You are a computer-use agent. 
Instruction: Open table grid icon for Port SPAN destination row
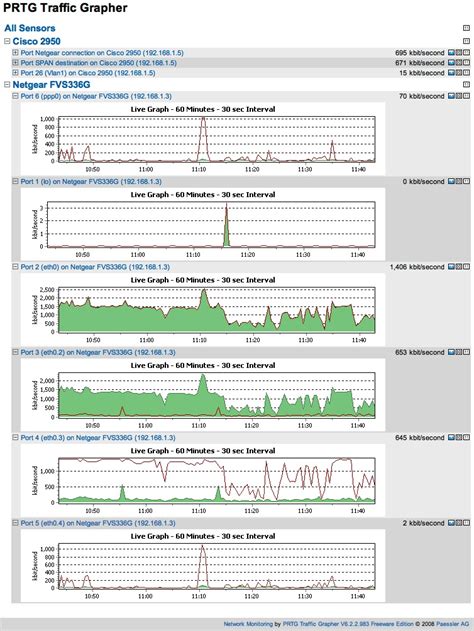tap(459, 63)
